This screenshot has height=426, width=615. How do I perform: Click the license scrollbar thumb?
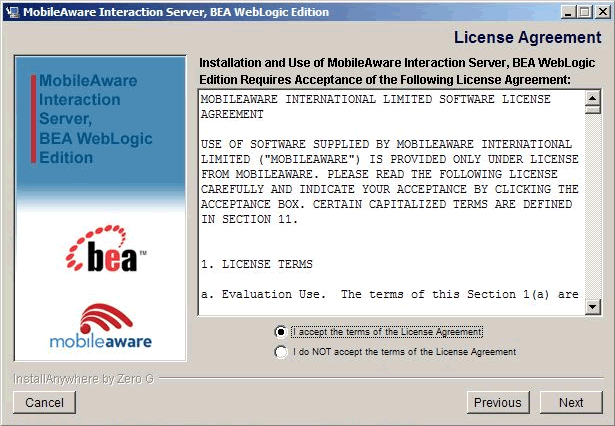(x=593, y=109)
